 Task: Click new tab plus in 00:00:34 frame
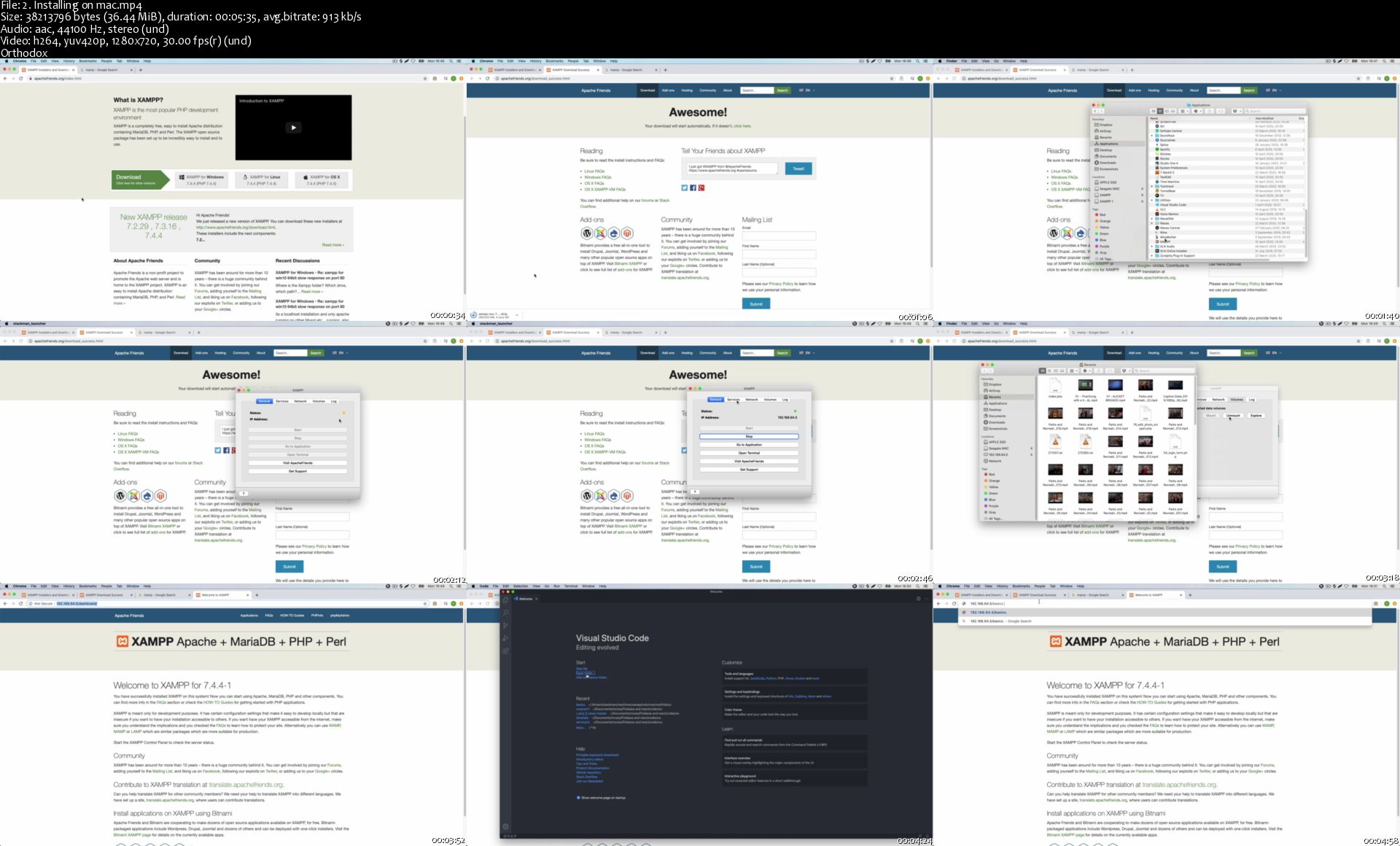(140, 70)
